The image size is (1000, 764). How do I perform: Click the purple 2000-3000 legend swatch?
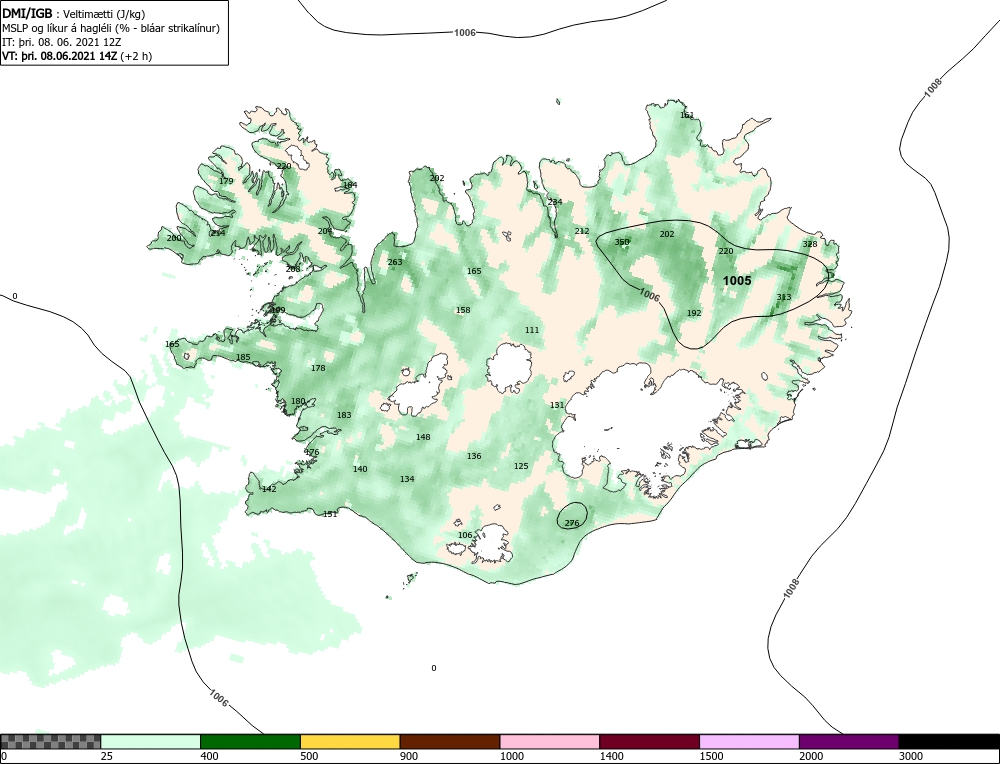tap(849, 742)
